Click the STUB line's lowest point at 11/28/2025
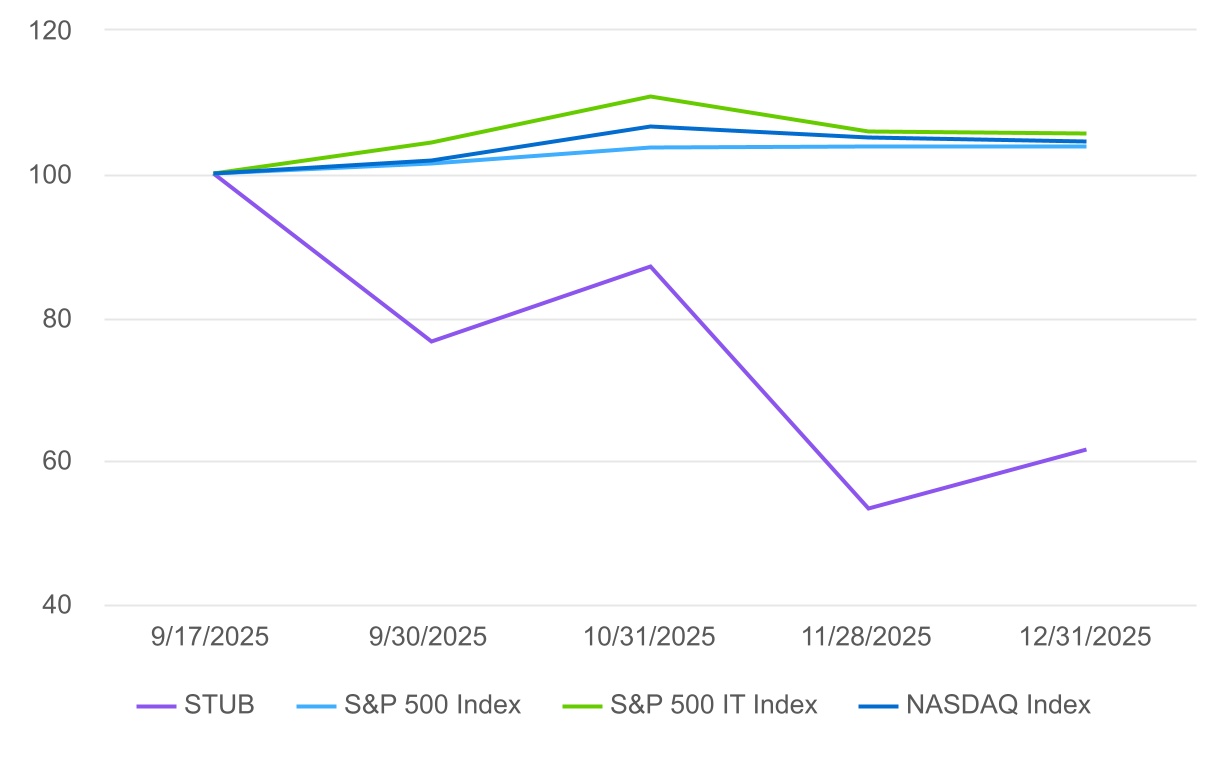The image size is (1226, 760). 868,508
